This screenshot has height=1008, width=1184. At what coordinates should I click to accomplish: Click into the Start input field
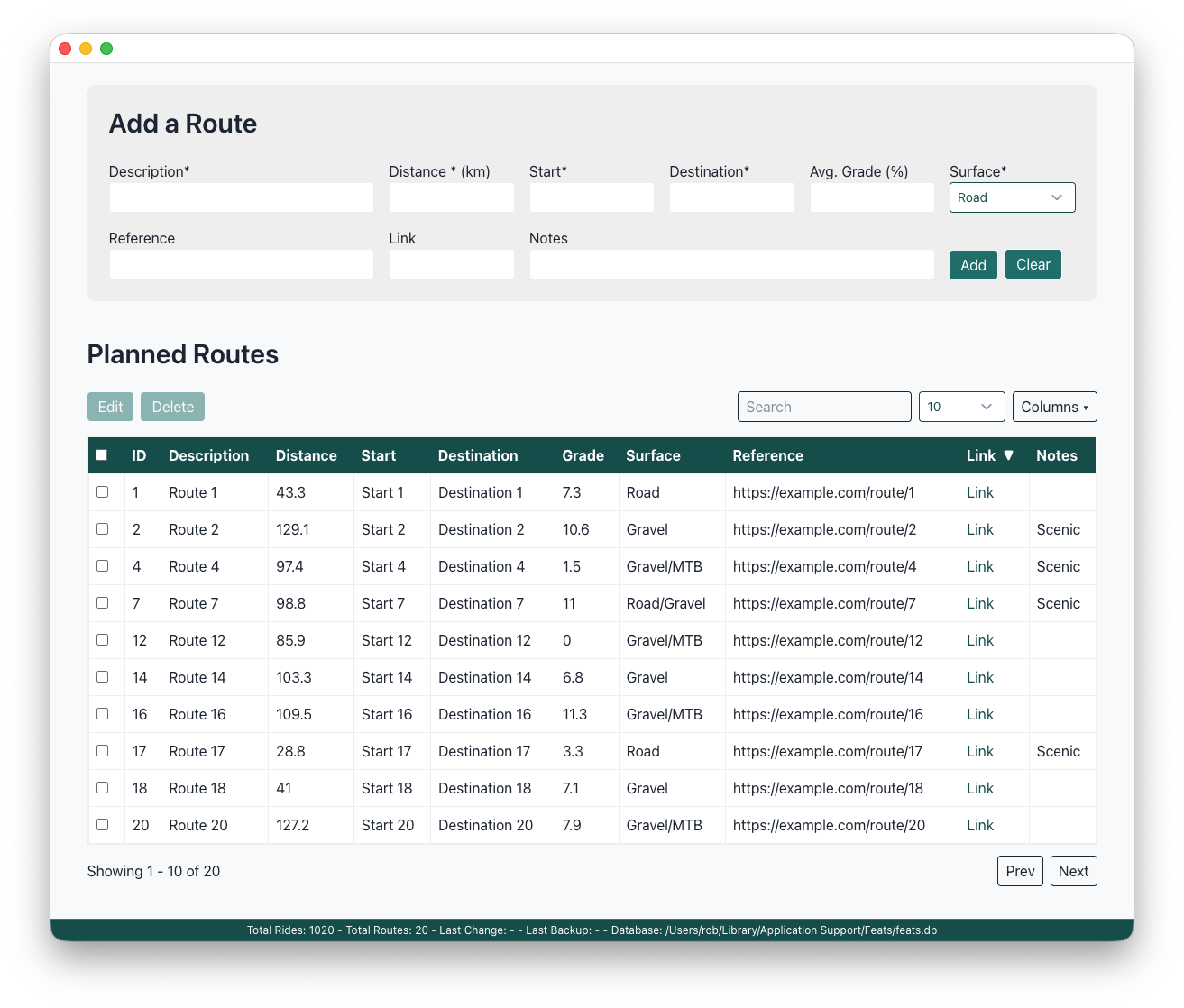(592, 197)
